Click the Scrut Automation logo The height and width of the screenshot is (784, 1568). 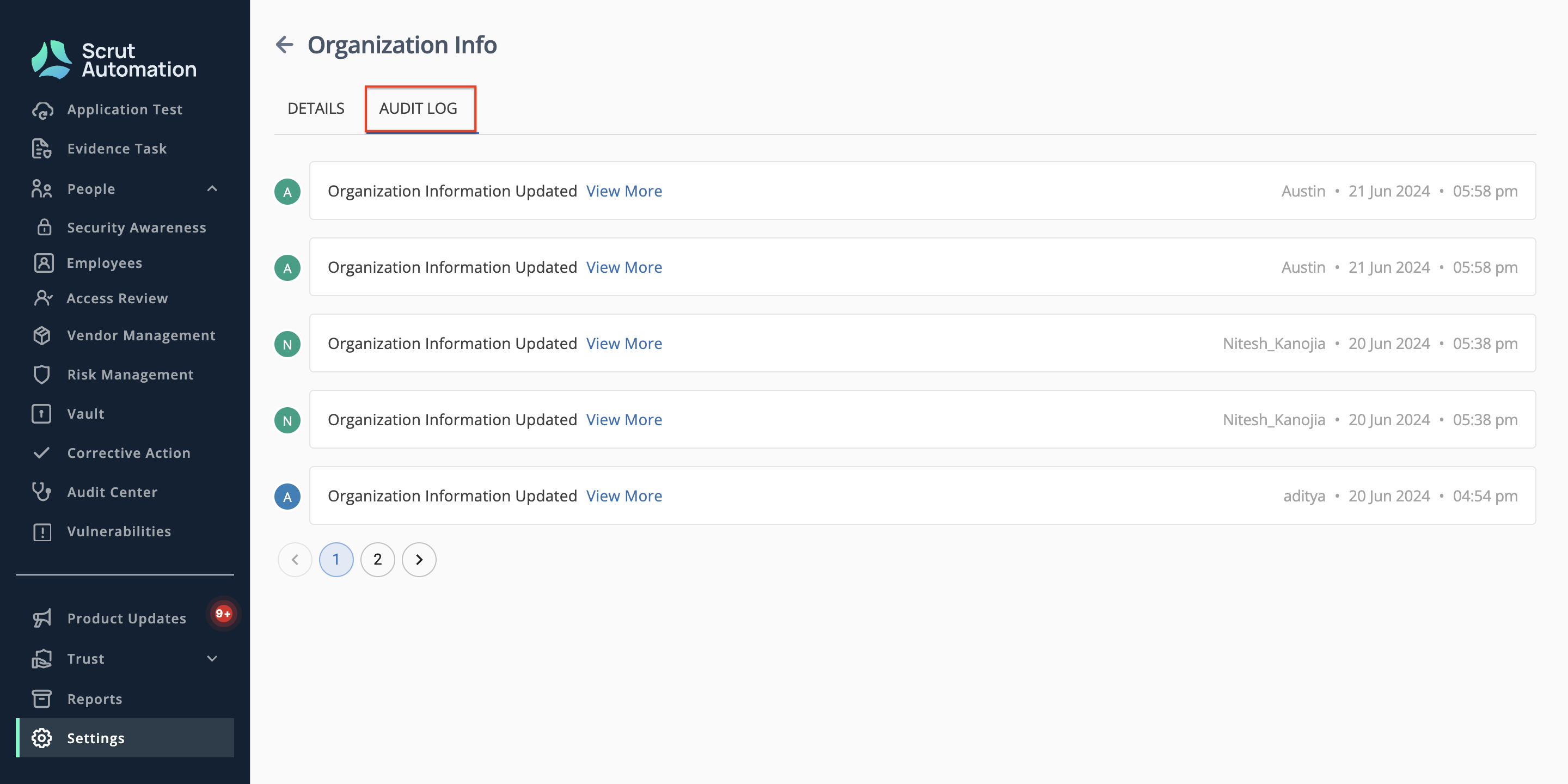click(113, 60)
